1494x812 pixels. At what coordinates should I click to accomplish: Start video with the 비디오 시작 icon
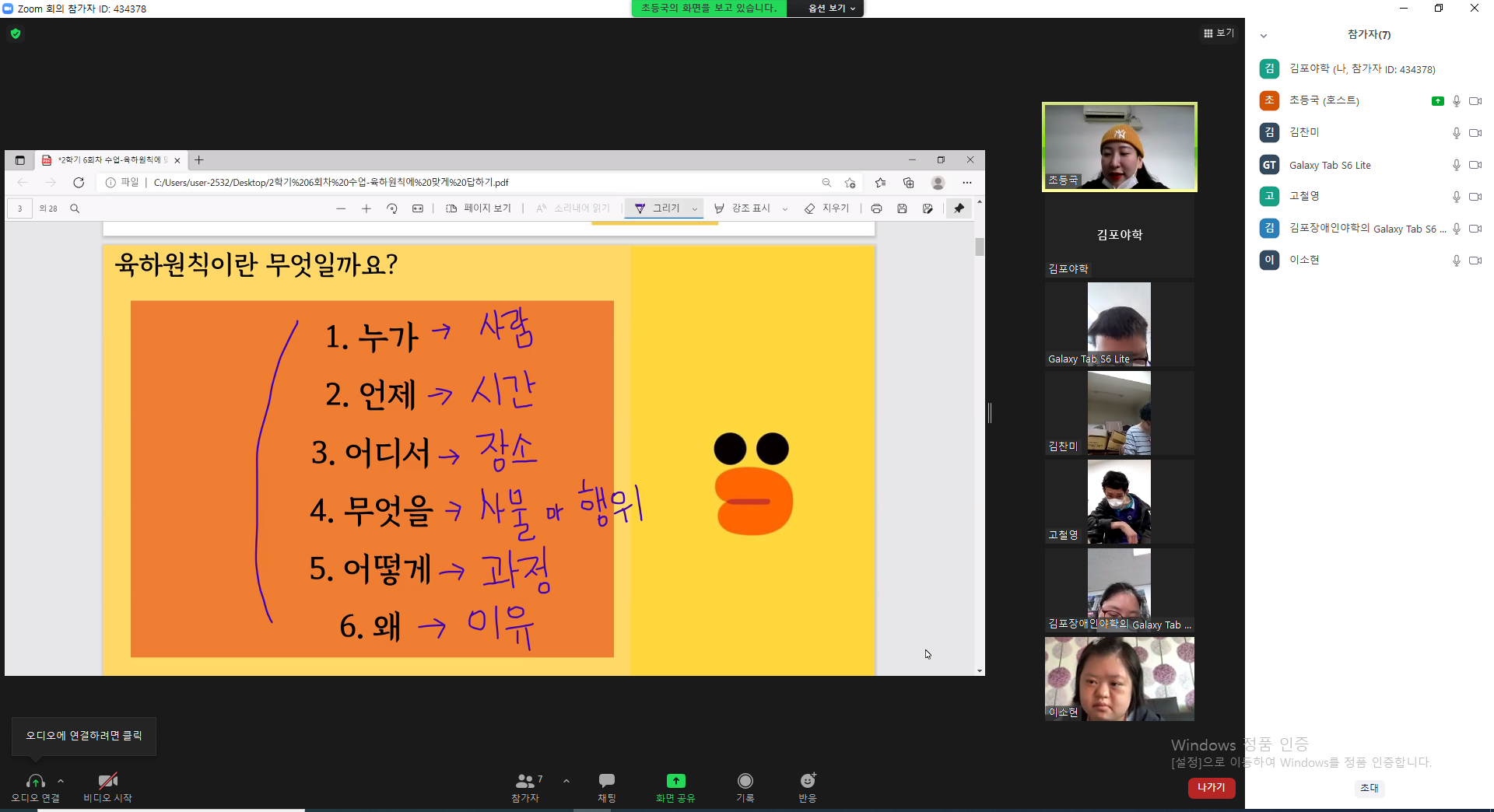pyautogui.click(x=107, y=787)
